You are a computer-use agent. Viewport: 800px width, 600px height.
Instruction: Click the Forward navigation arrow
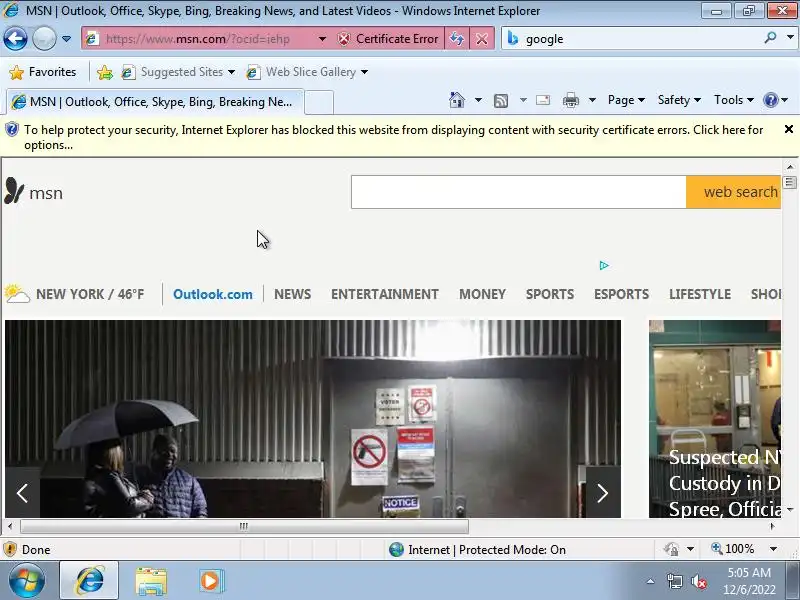click(44, 38)
